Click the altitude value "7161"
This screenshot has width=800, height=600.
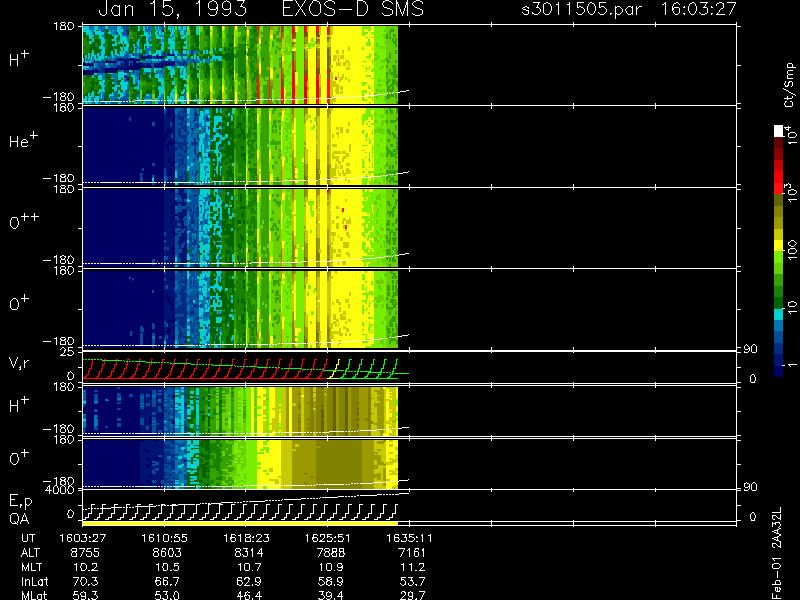coord(412,553)
